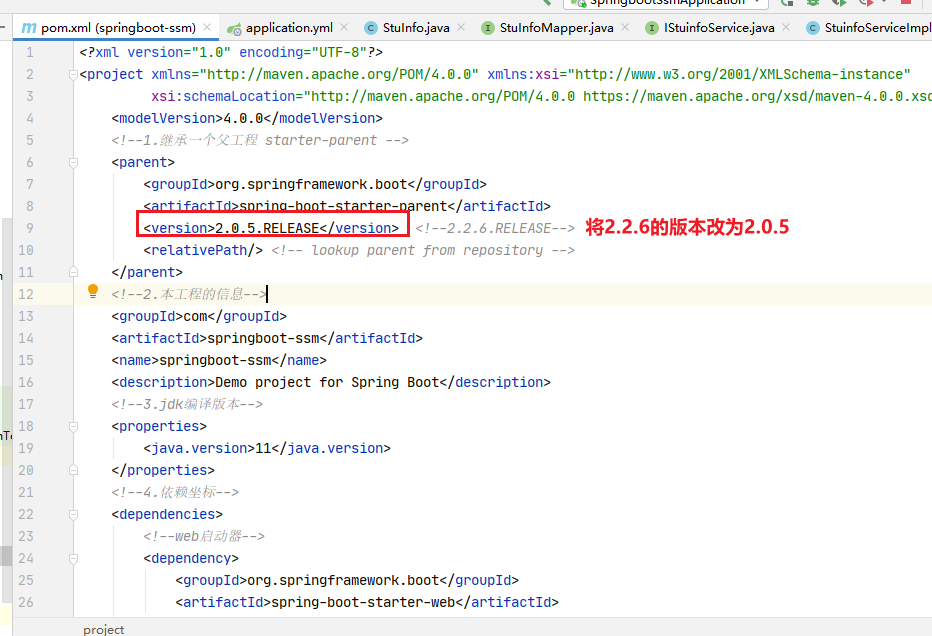Collapse the parent block fold at line 6
The image size is (932, 636).
[72, 162]
